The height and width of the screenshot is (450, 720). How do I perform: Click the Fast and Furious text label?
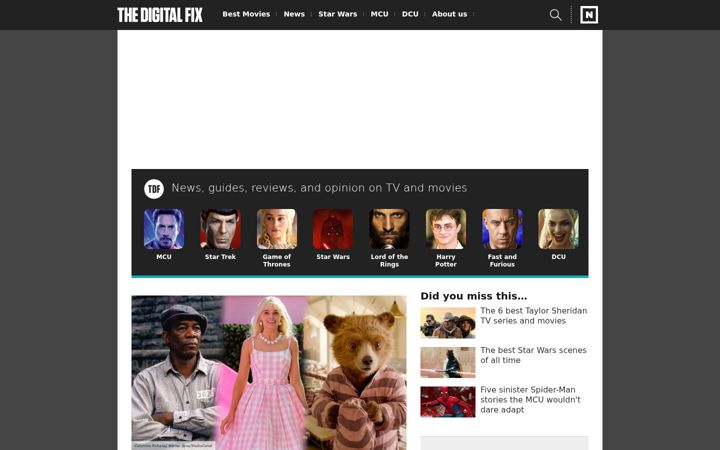(502, 260)
